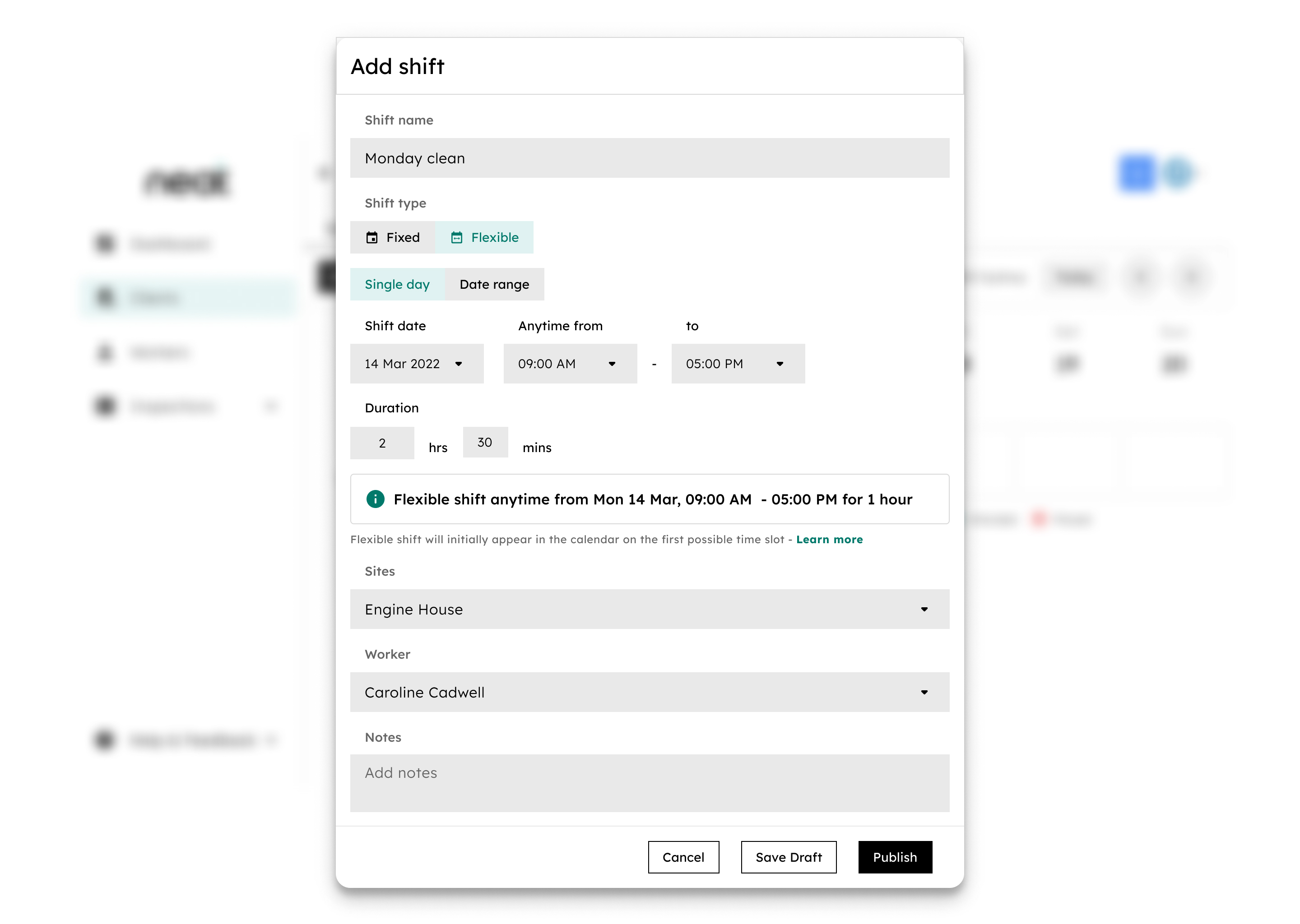Click blurred Help & Feedback sidebar icon

point(105,739)
